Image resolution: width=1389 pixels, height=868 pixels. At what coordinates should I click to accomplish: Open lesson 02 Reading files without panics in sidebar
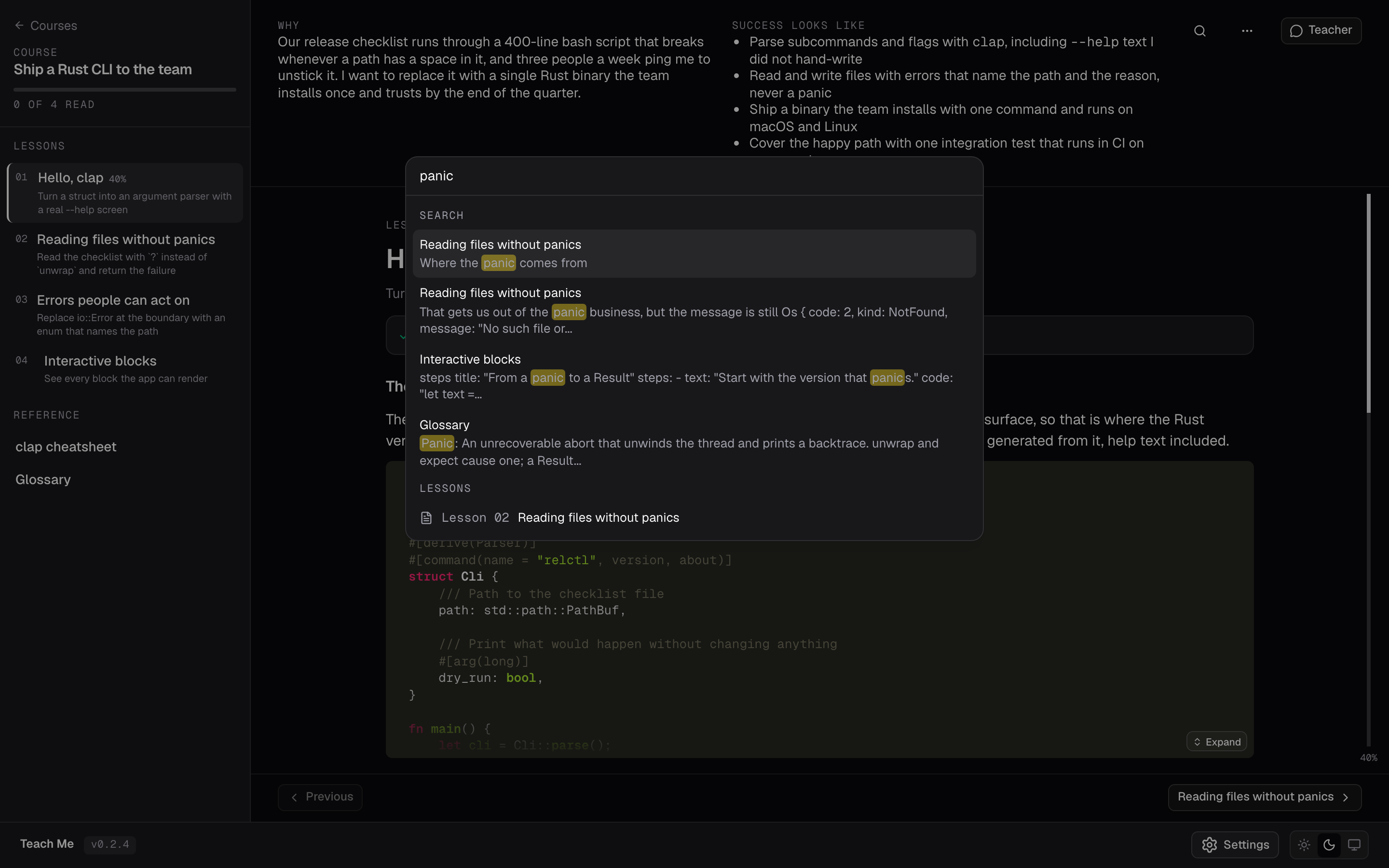pyautogui.click(x=125, y=254)
